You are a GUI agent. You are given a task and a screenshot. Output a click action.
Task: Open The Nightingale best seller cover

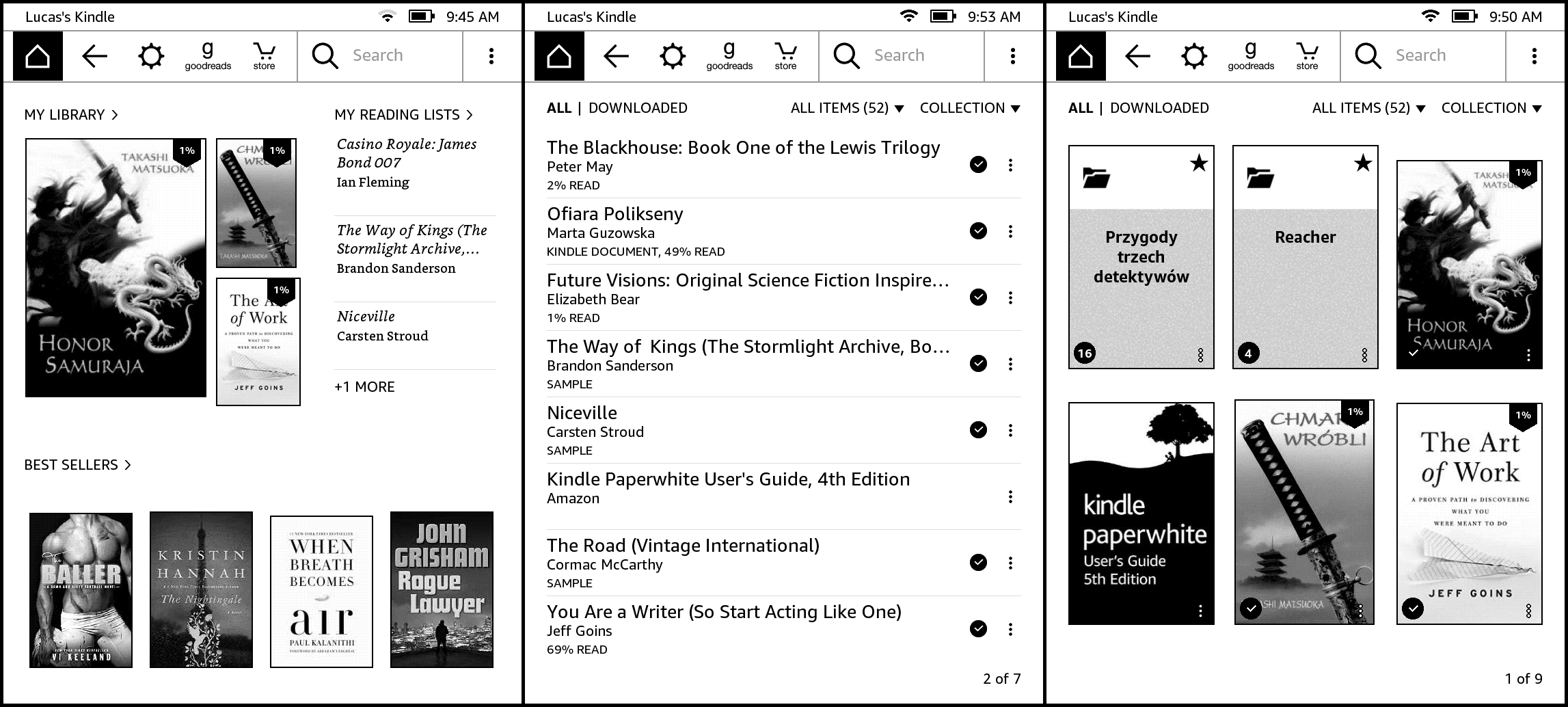tap(201, 589)
